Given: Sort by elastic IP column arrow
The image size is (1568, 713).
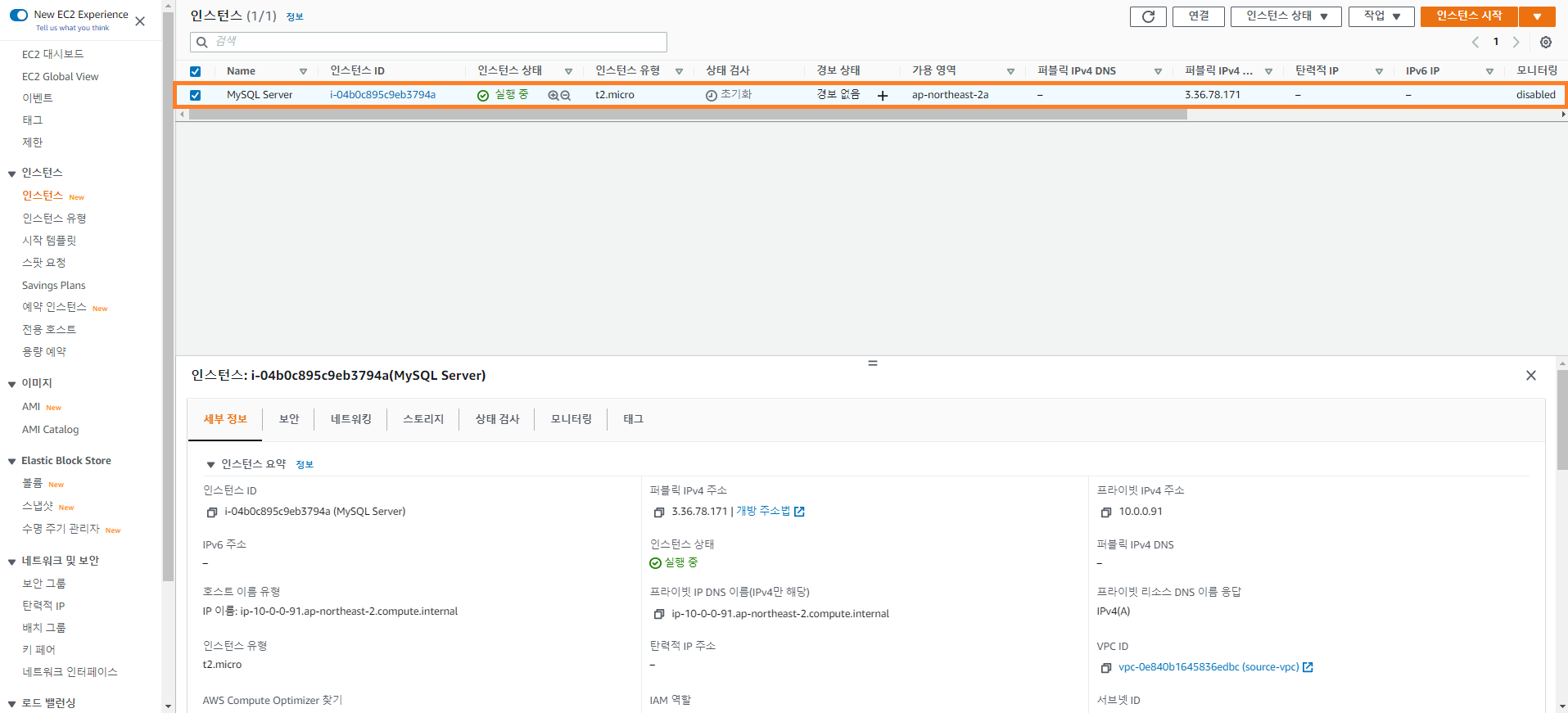Looking at the screenshot, I should click(x=1379, y=72).
